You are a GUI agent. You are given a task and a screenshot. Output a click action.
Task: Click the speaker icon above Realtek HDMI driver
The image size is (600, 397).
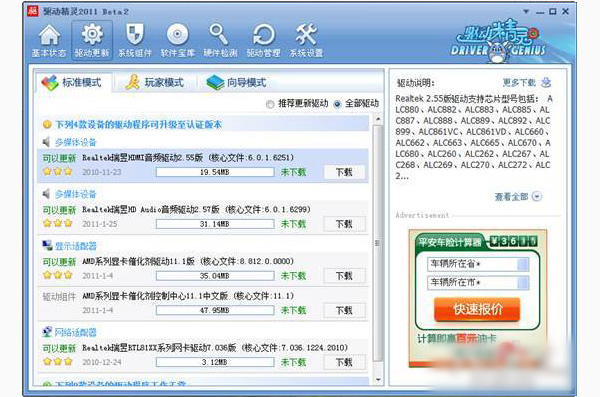pyautogui.click(x=46, y=142)
